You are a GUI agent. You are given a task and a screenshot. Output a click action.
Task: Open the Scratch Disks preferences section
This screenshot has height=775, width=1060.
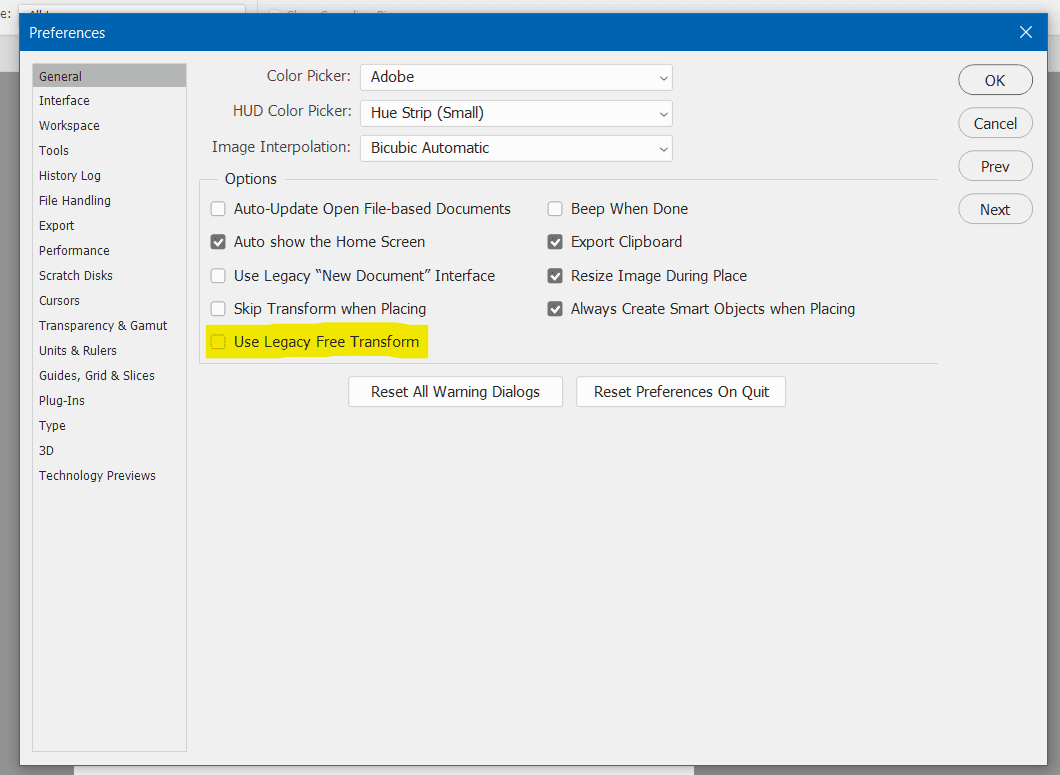(76, 276)
